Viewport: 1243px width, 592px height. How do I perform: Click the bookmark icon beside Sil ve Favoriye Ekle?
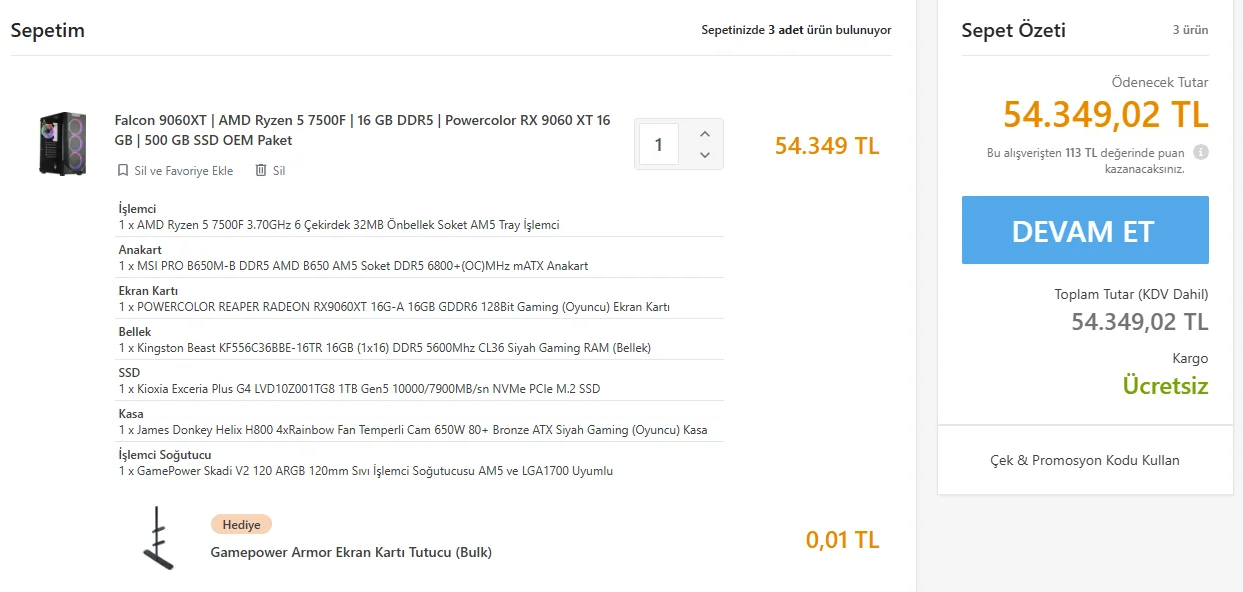point(123,171)
